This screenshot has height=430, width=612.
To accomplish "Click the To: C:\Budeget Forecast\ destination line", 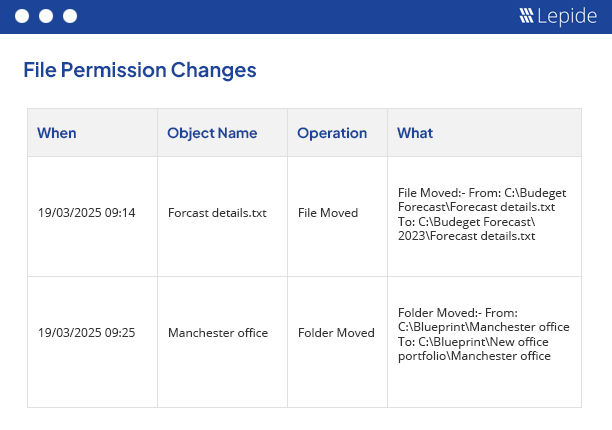I will pyautogui.click(x=466, y=222).
